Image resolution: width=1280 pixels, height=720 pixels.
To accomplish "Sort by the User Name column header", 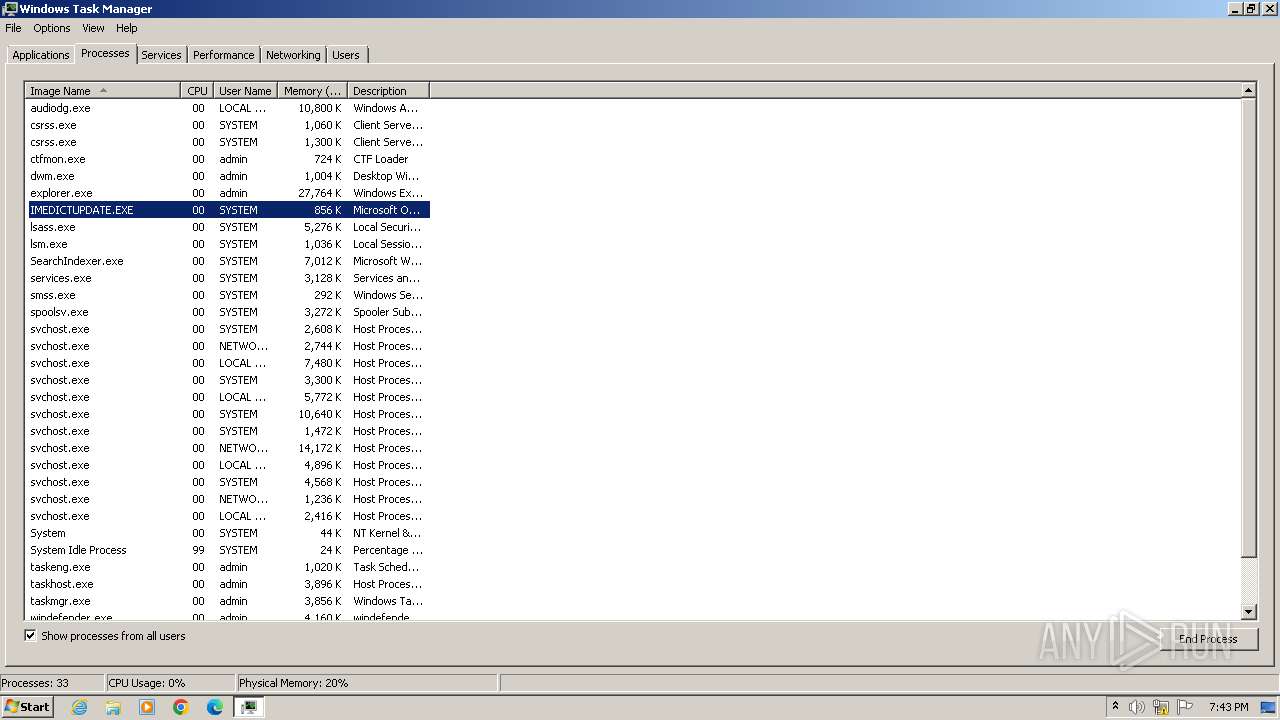I will click(x=245, y=91).
